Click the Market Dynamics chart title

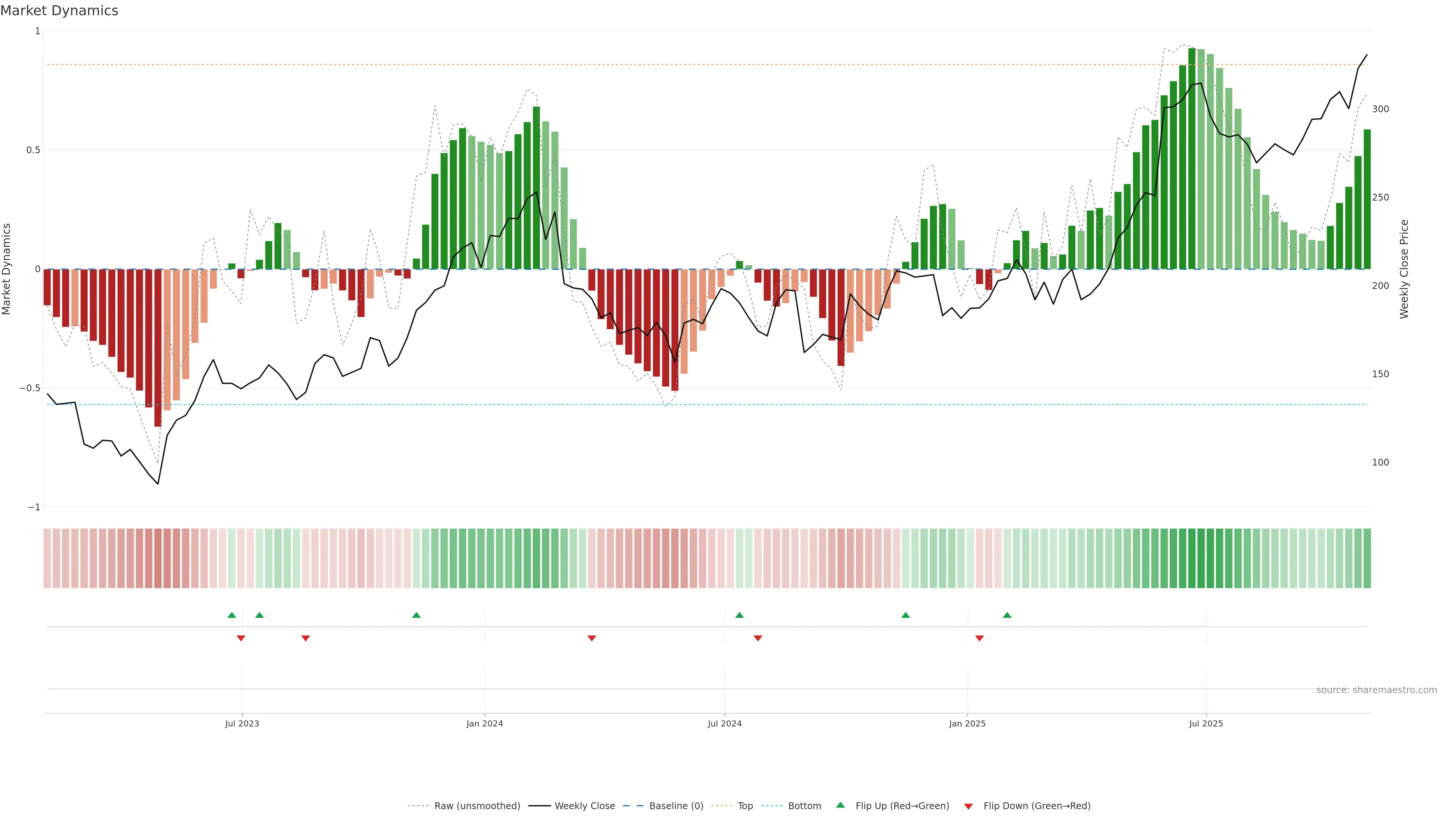click(60, 11)
